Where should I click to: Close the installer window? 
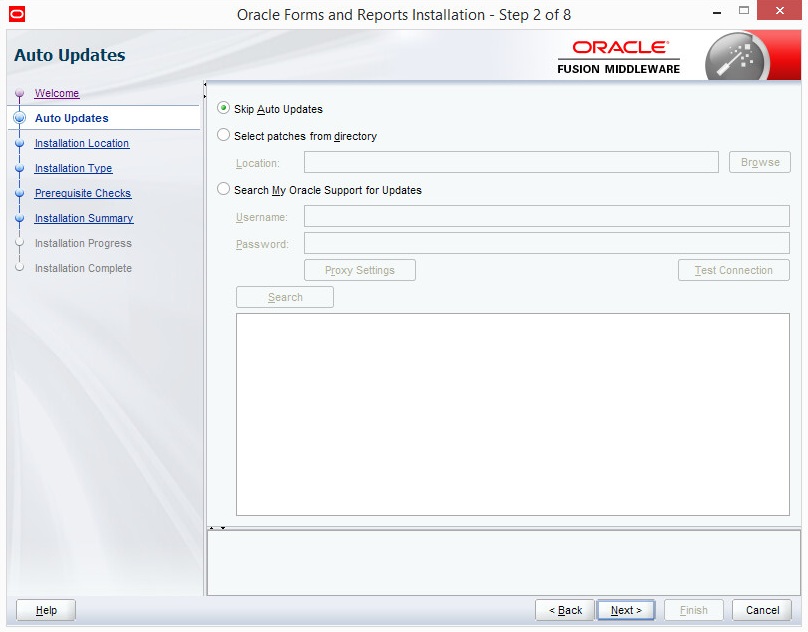point(779,10)
